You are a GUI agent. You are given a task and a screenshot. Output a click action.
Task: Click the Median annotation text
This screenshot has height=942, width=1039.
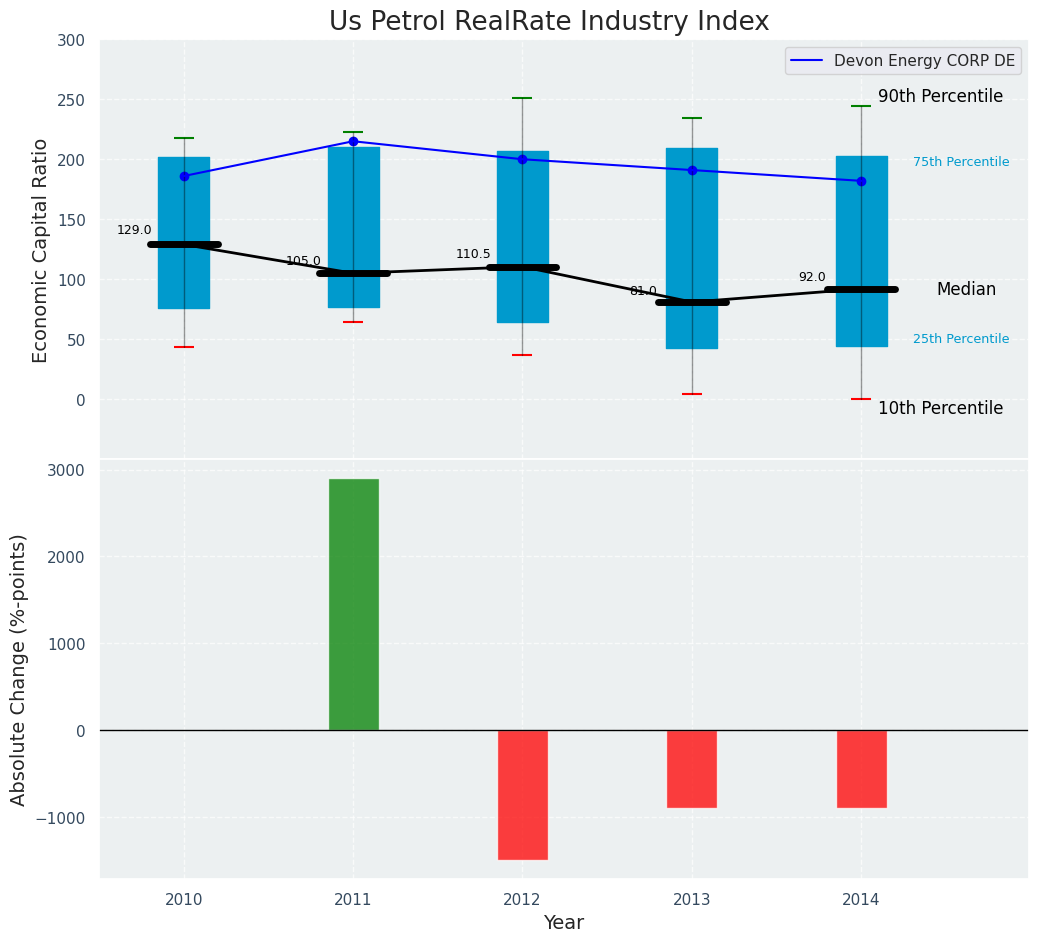point(966,289)
